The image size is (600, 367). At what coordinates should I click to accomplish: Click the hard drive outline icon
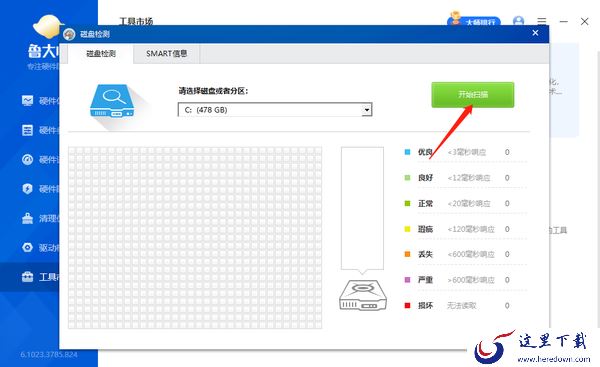coord(363,295)
